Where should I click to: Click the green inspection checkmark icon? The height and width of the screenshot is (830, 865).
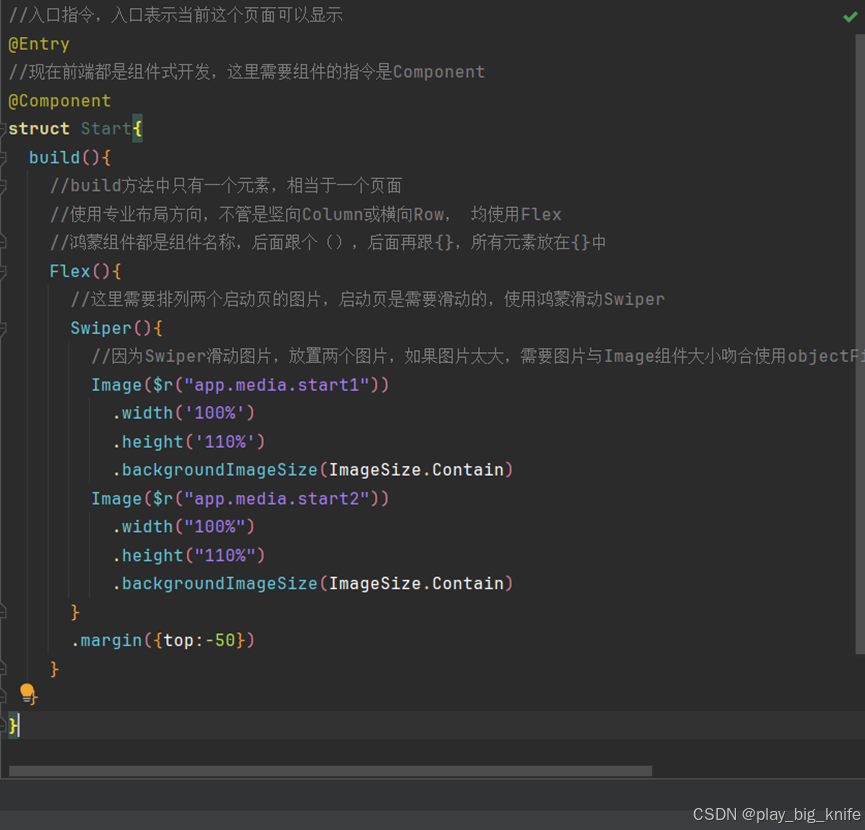click(x=850, y=17)
